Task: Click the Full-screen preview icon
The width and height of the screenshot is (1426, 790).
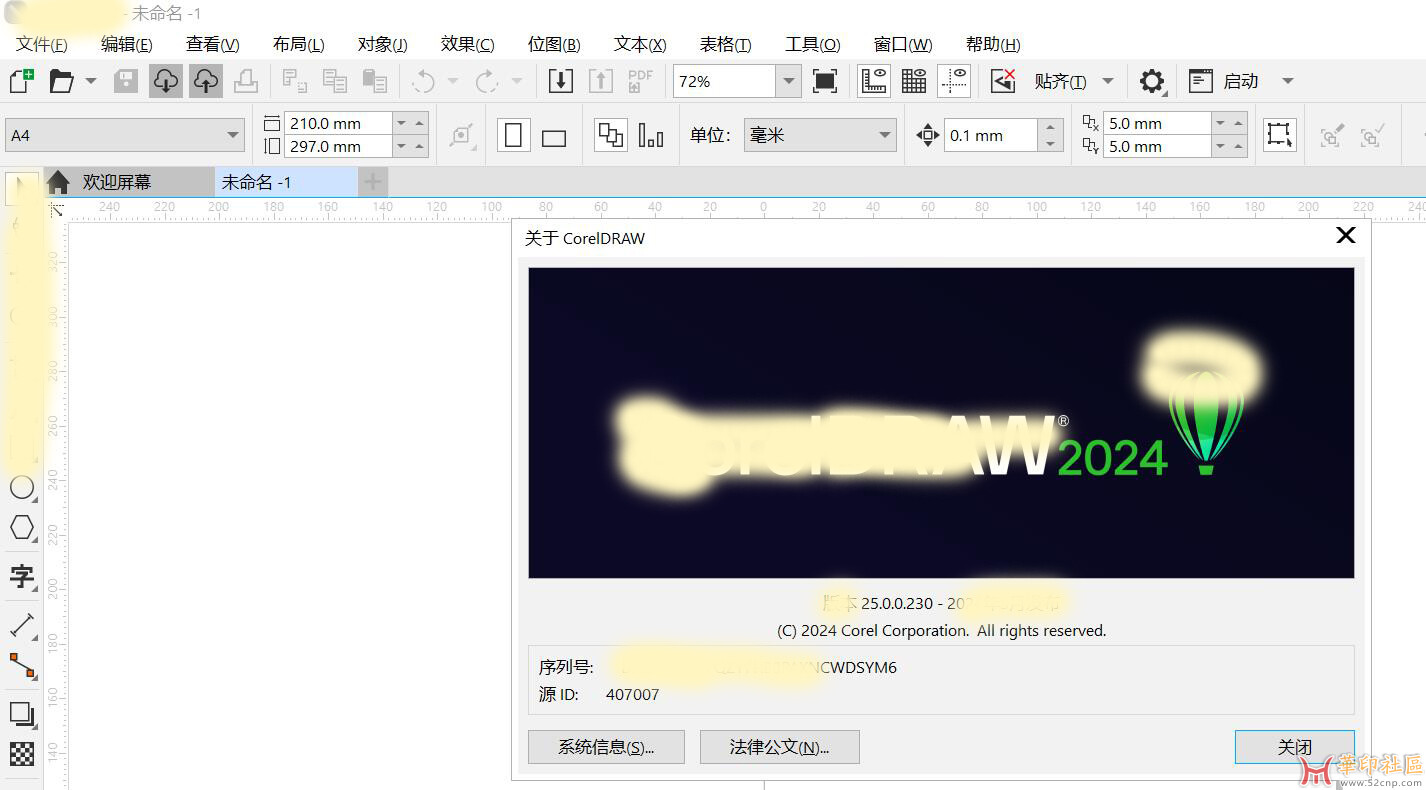Action: point(825,81)
